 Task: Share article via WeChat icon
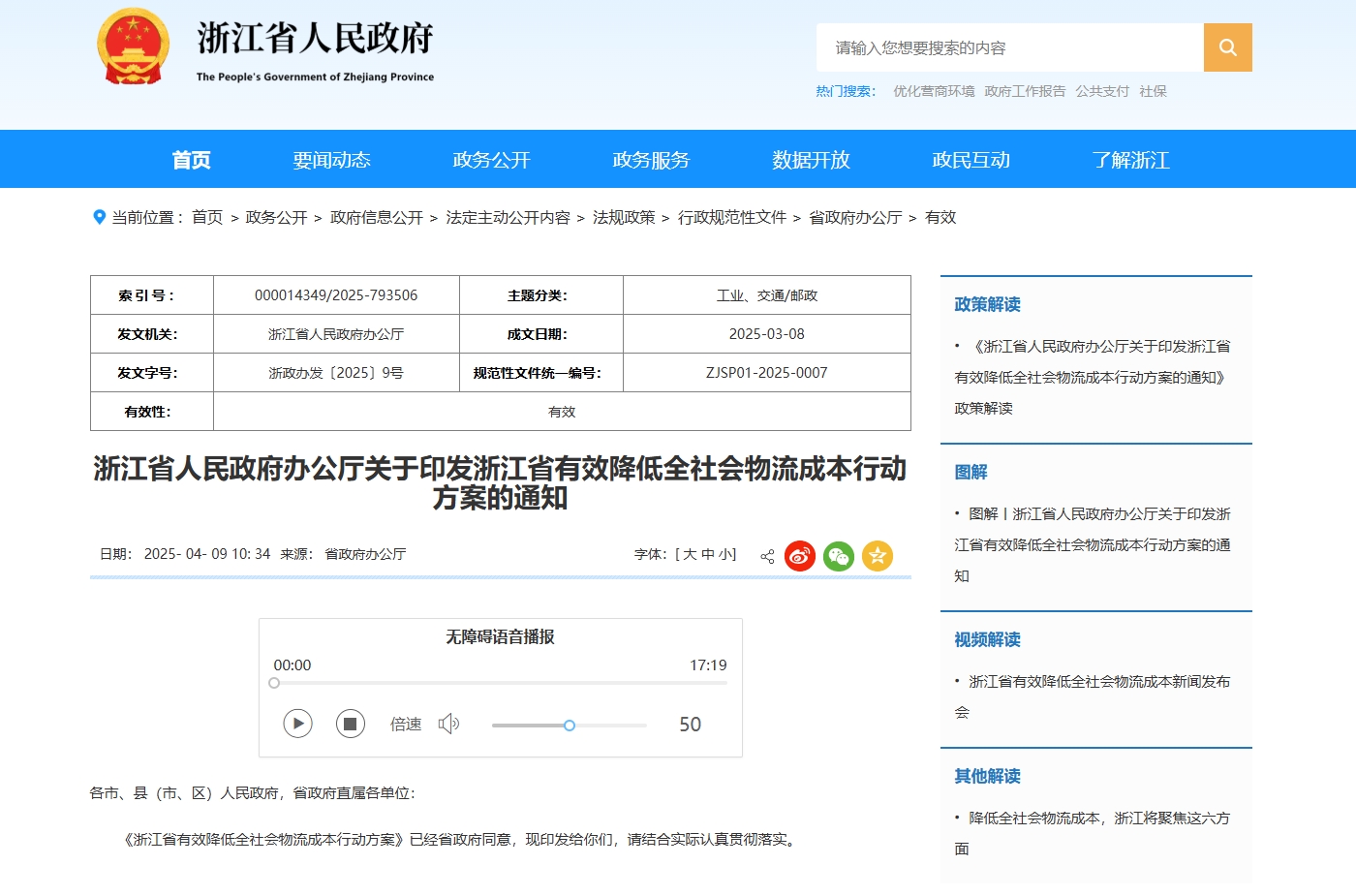coord(838,556)
